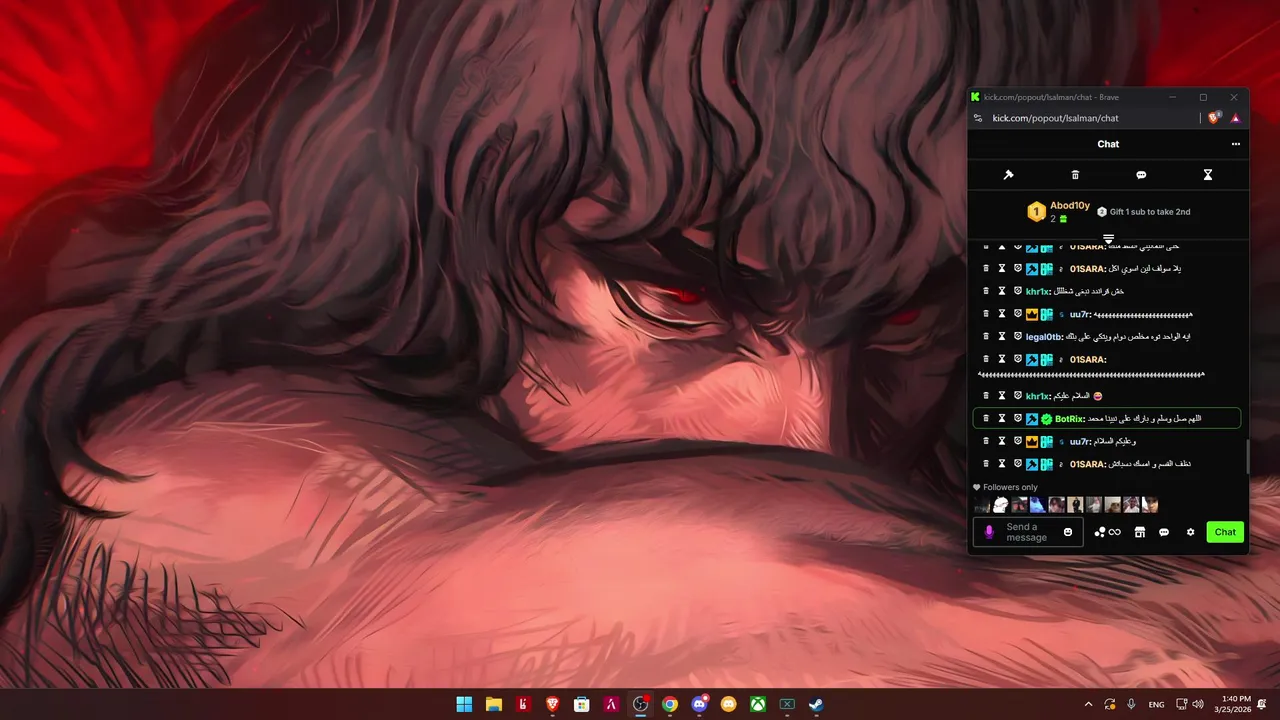The height and width of the screenshot is (720, 1280).
Task: Delete khr1x's greeting message with emoji
Action: (986, 396)
